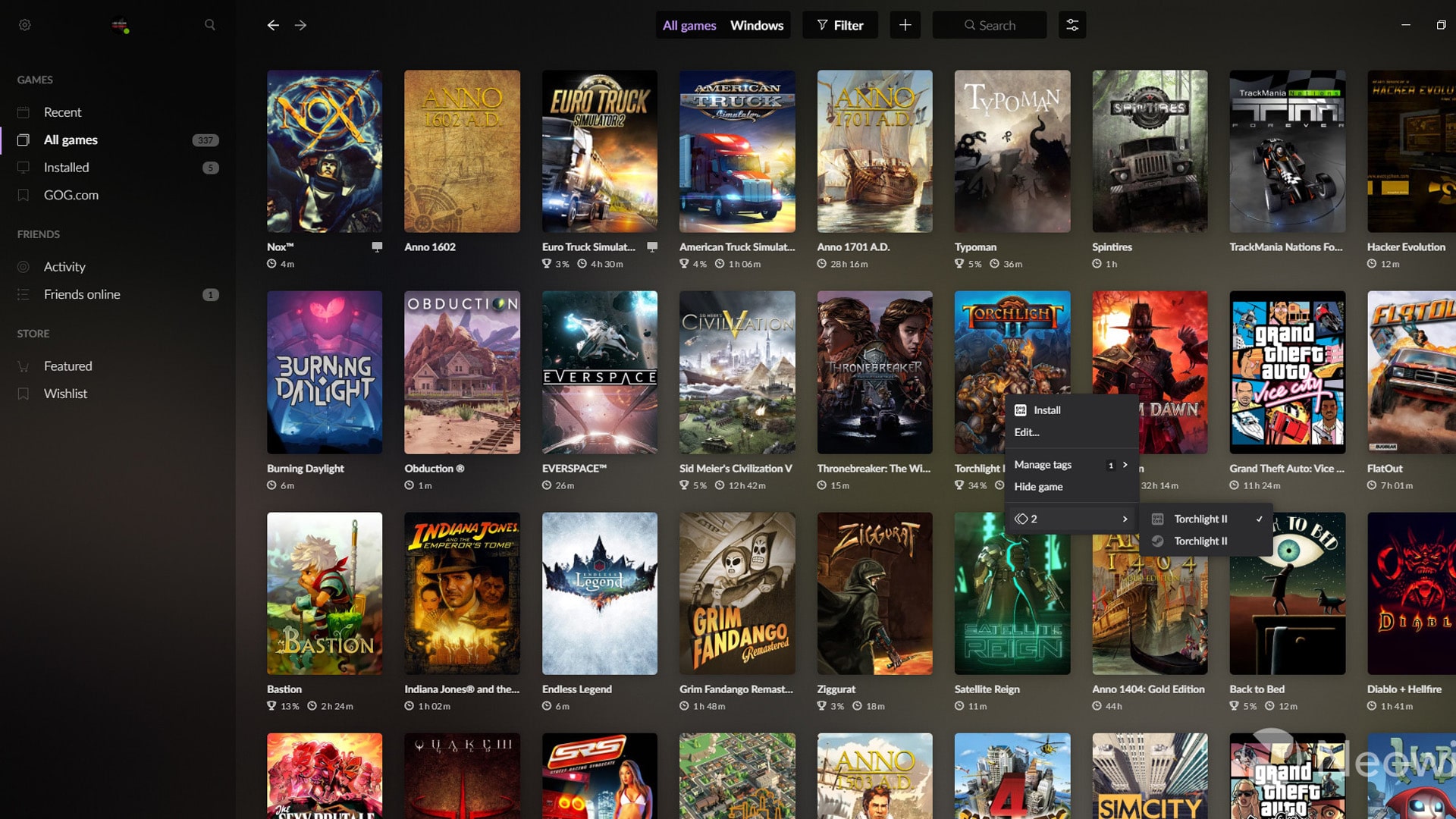Open the Spintires game cover
This screenshot has height=819, width=1456.
tap(1150, 152)
